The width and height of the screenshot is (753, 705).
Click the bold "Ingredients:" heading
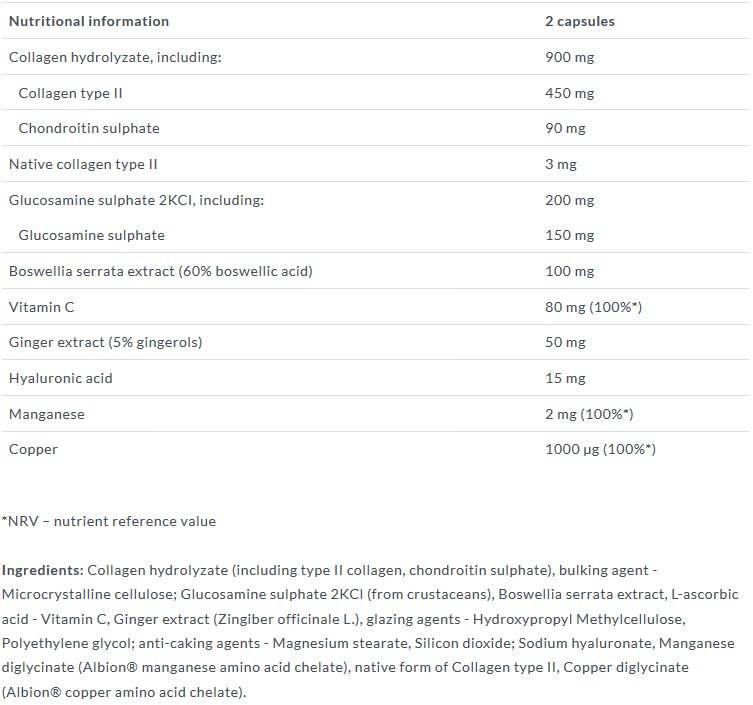click(42, 570)
